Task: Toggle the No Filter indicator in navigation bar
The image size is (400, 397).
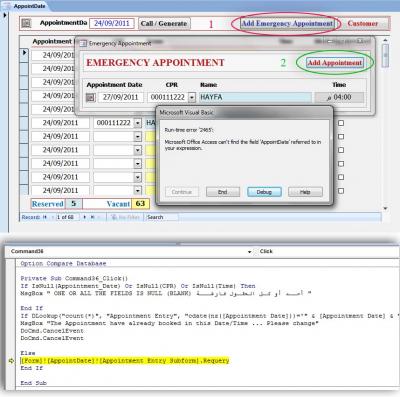Action: (125, 217)
